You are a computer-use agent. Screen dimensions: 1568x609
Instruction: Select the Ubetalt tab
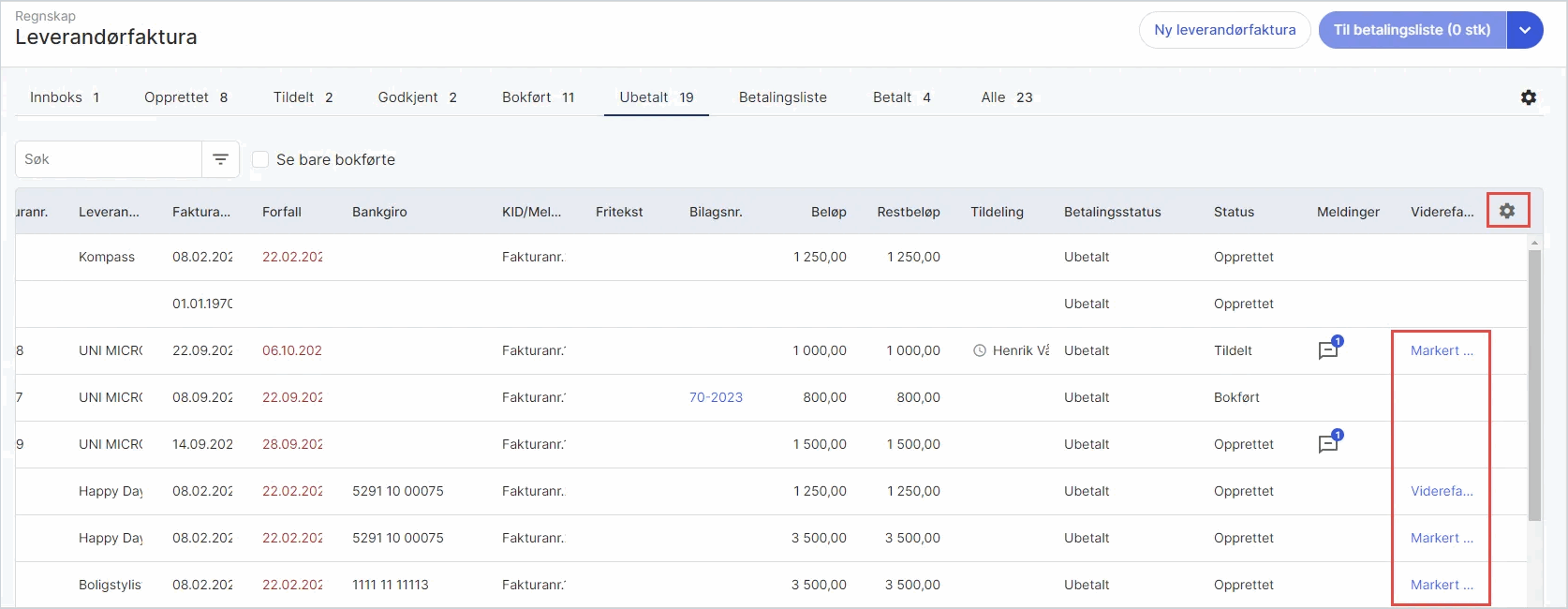657,97
